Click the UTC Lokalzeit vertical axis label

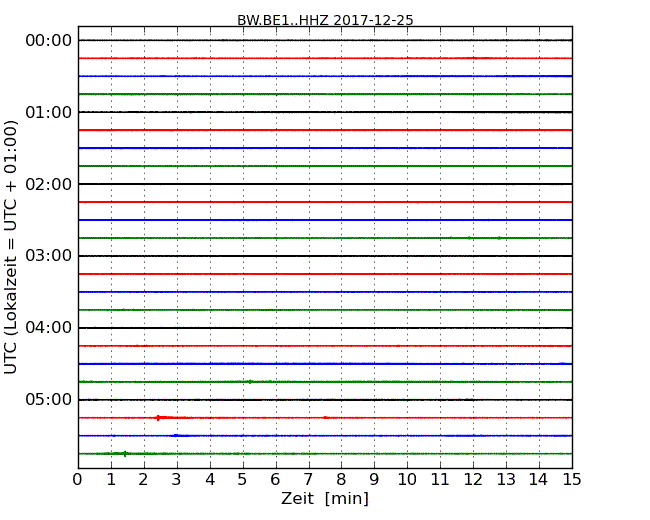pyautogui.click(x=10, y=247)
